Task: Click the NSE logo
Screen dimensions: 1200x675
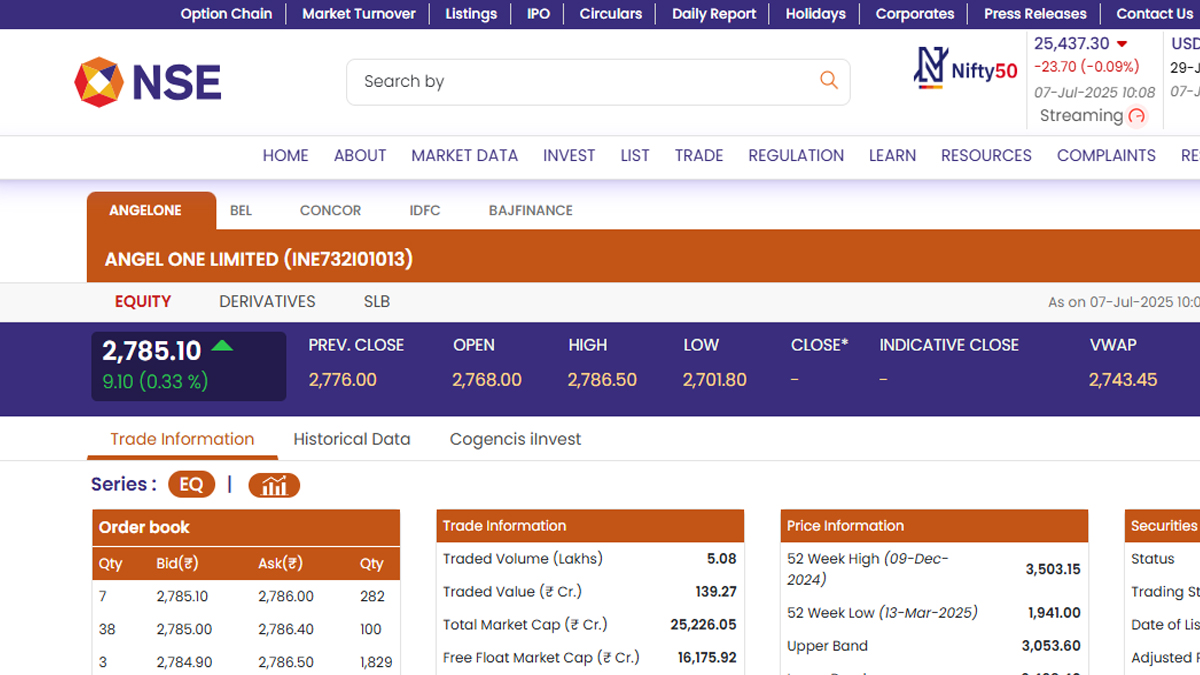Action: (x=148, y=82)
